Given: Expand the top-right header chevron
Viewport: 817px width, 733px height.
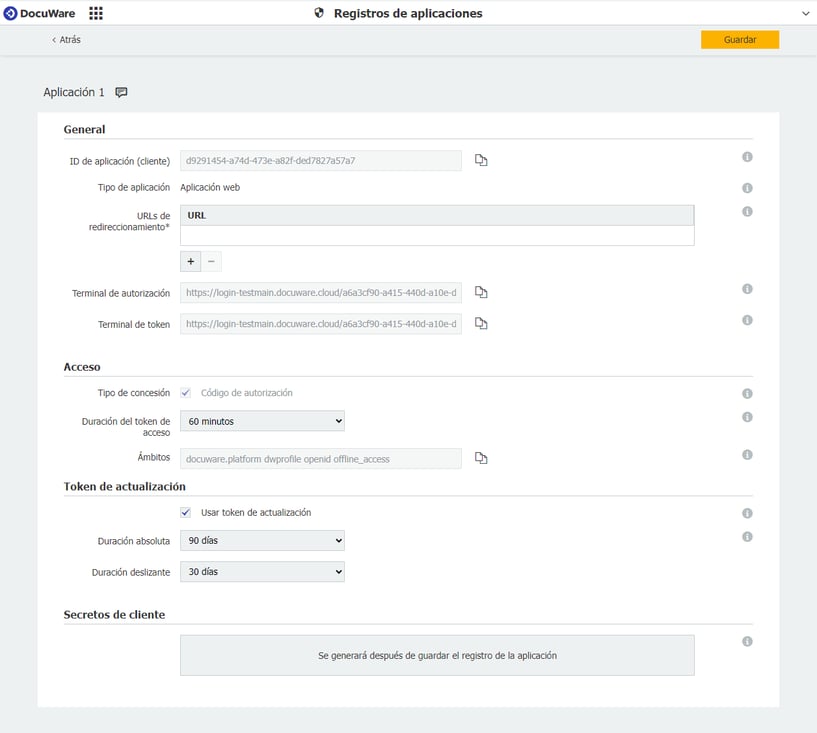Looking at the screenshot, I should tap(805, 14).
